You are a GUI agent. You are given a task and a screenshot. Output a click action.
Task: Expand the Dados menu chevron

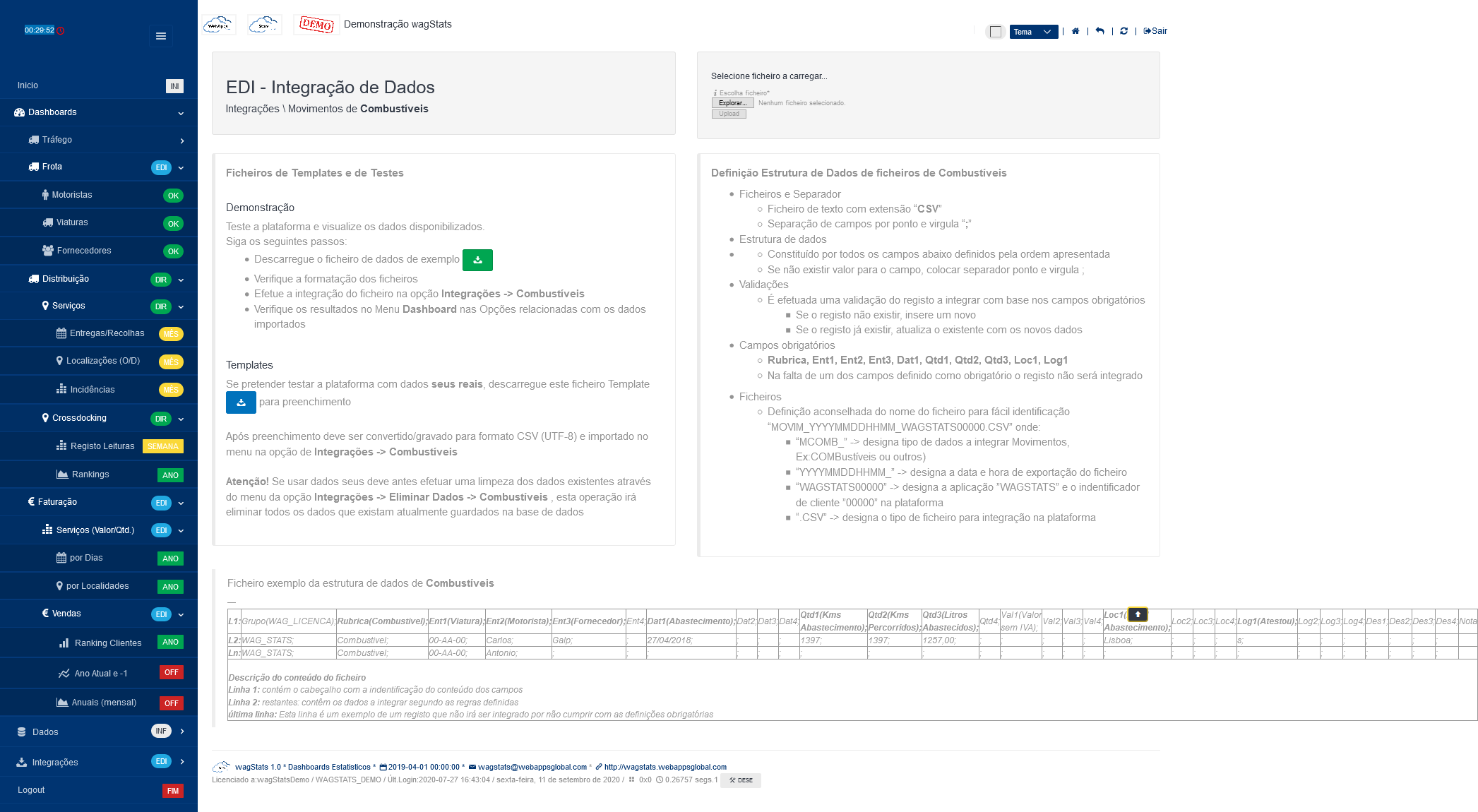tap(182, 732)
